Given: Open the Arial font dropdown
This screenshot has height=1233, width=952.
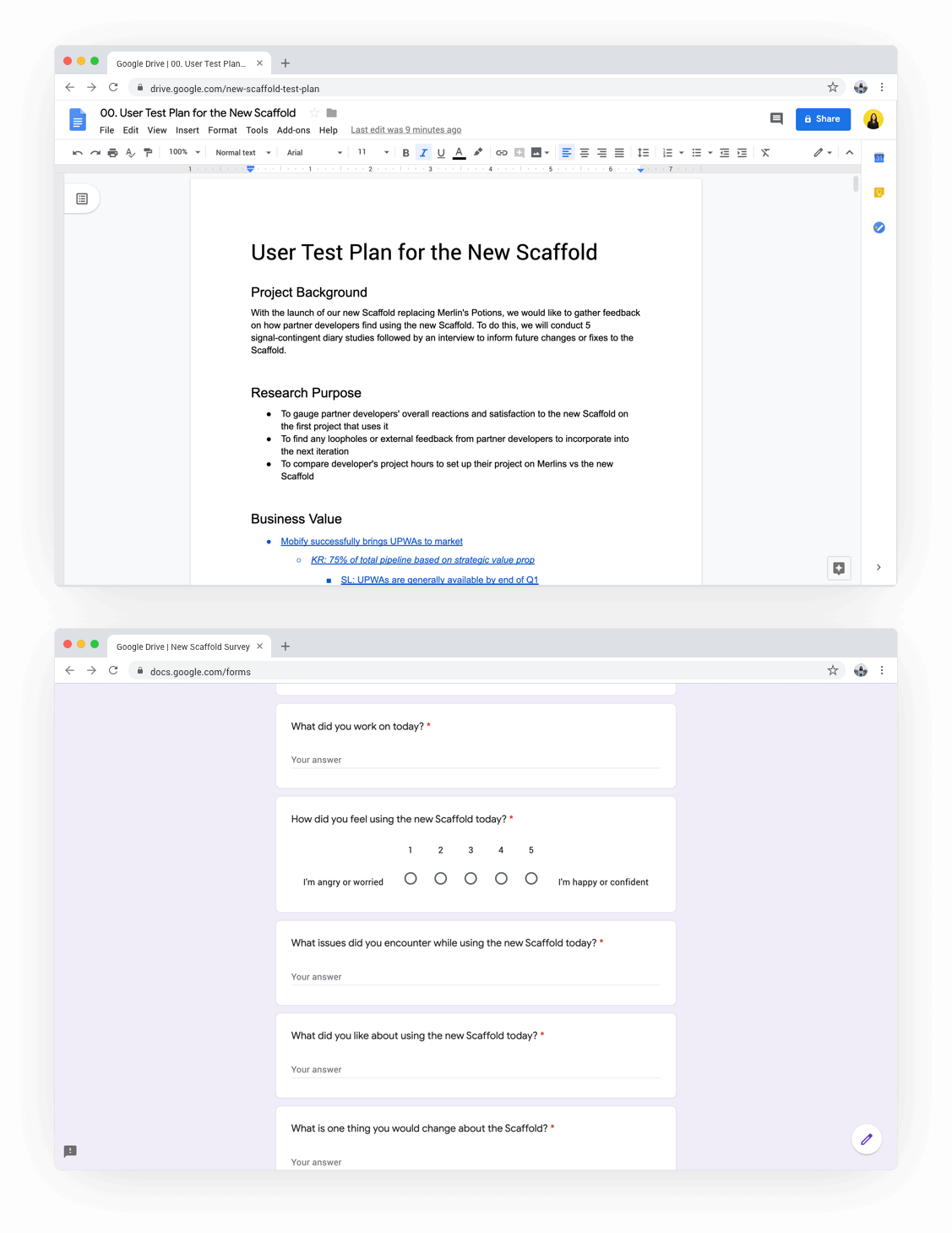Looking at the screenshot, I should pyautogui.click(x=314, y=153).
